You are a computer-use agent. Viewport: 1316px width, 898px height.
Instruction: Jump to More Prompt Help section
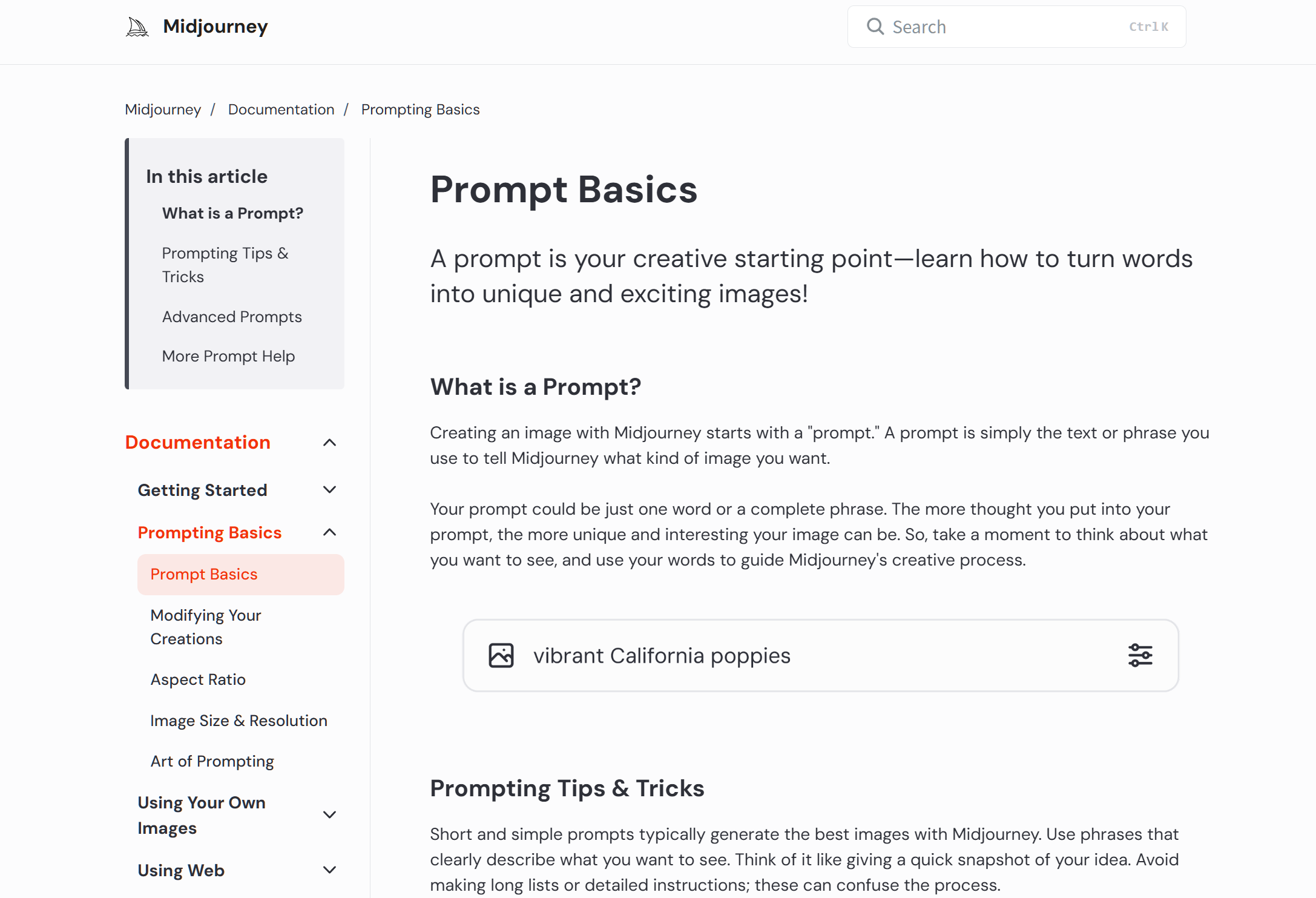(x=228, y=356)
